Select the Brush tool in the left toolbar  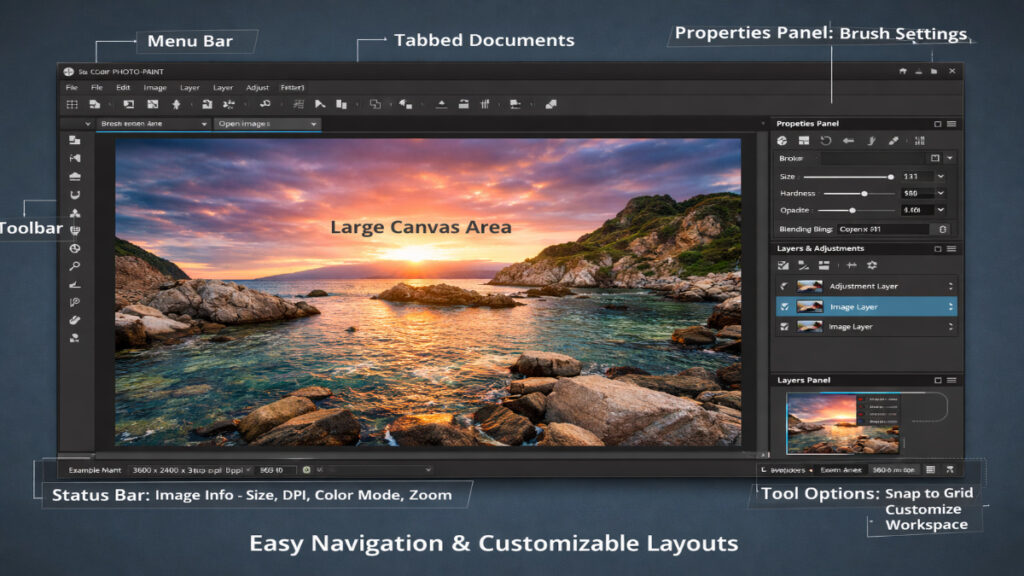pos(74,320)
